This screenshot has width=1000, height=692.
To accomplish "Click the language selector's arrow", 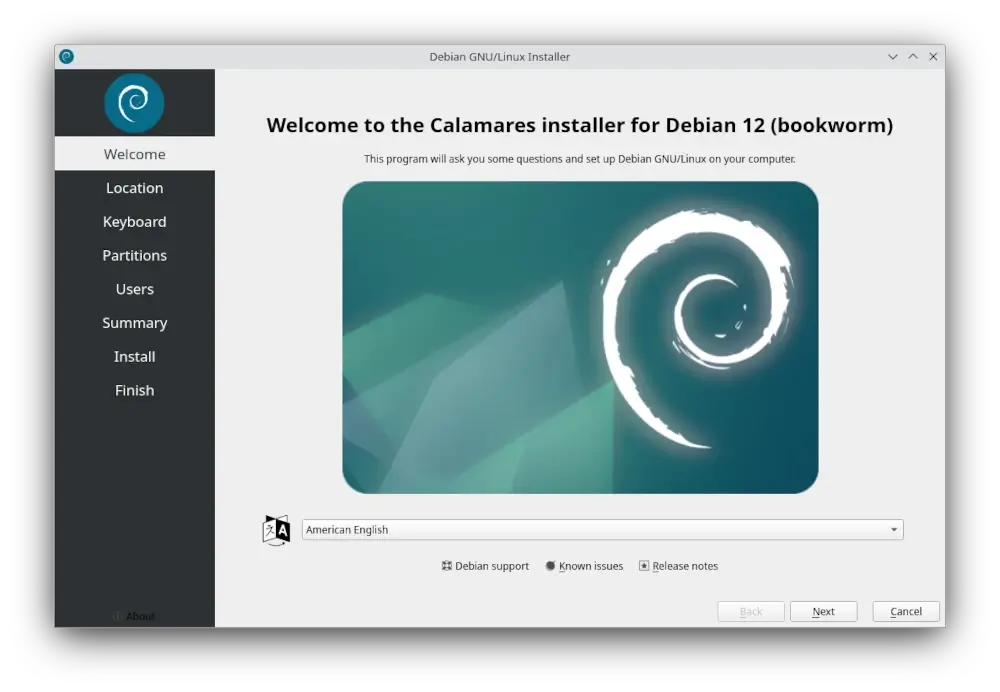I will point(894,529).
